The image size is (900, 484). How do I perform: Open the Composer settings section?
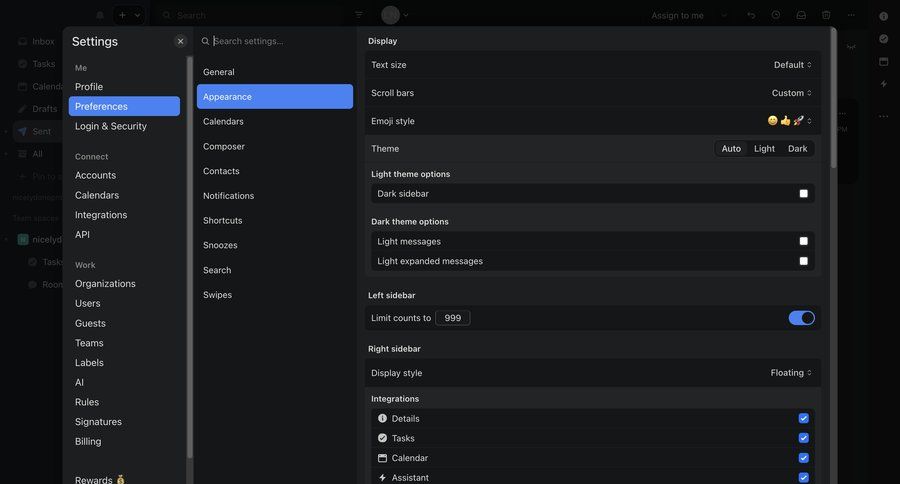click(x=275, y=146)
